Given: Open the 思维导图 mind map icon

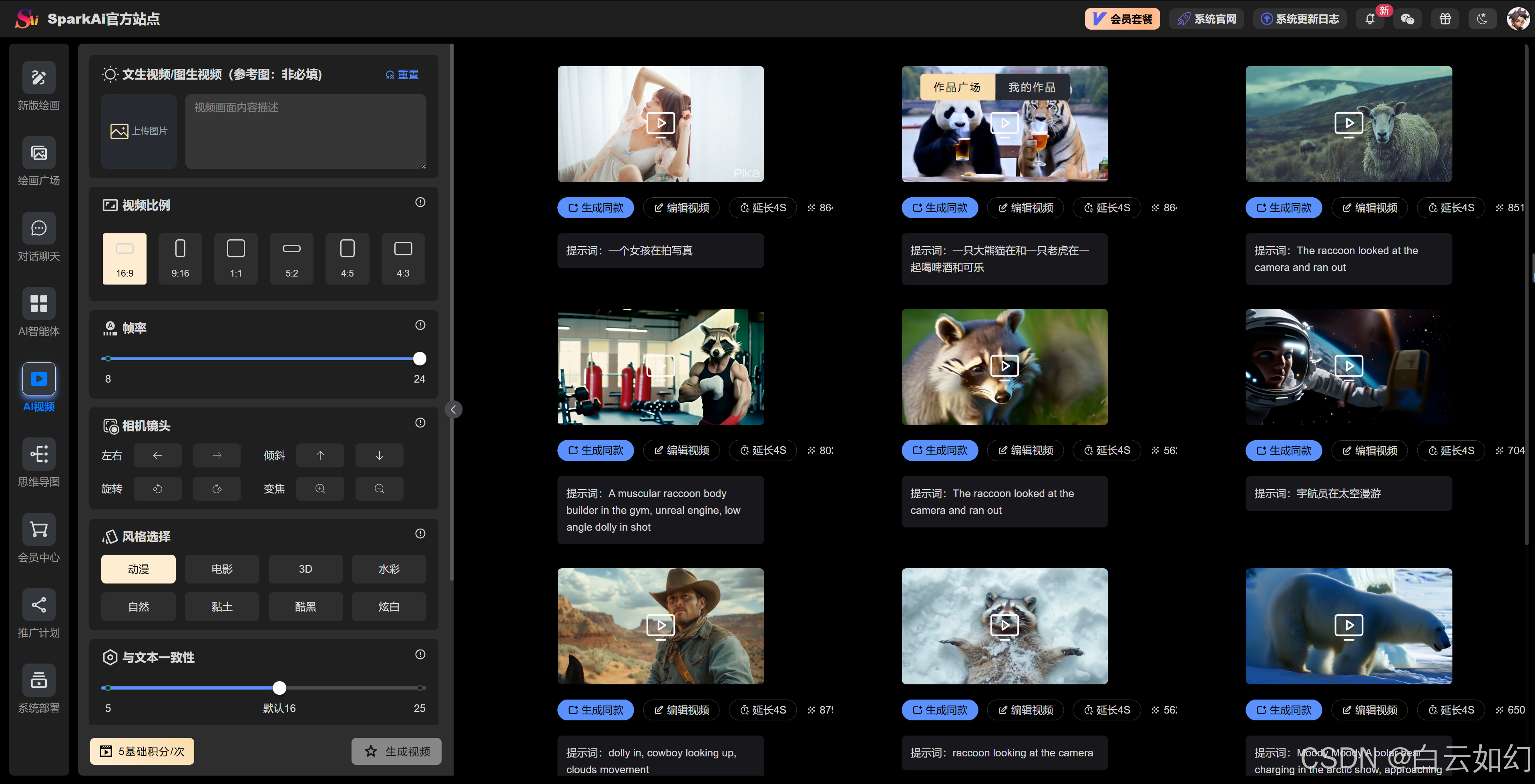Looking at the screenshot, I should (x=39, y=455).
